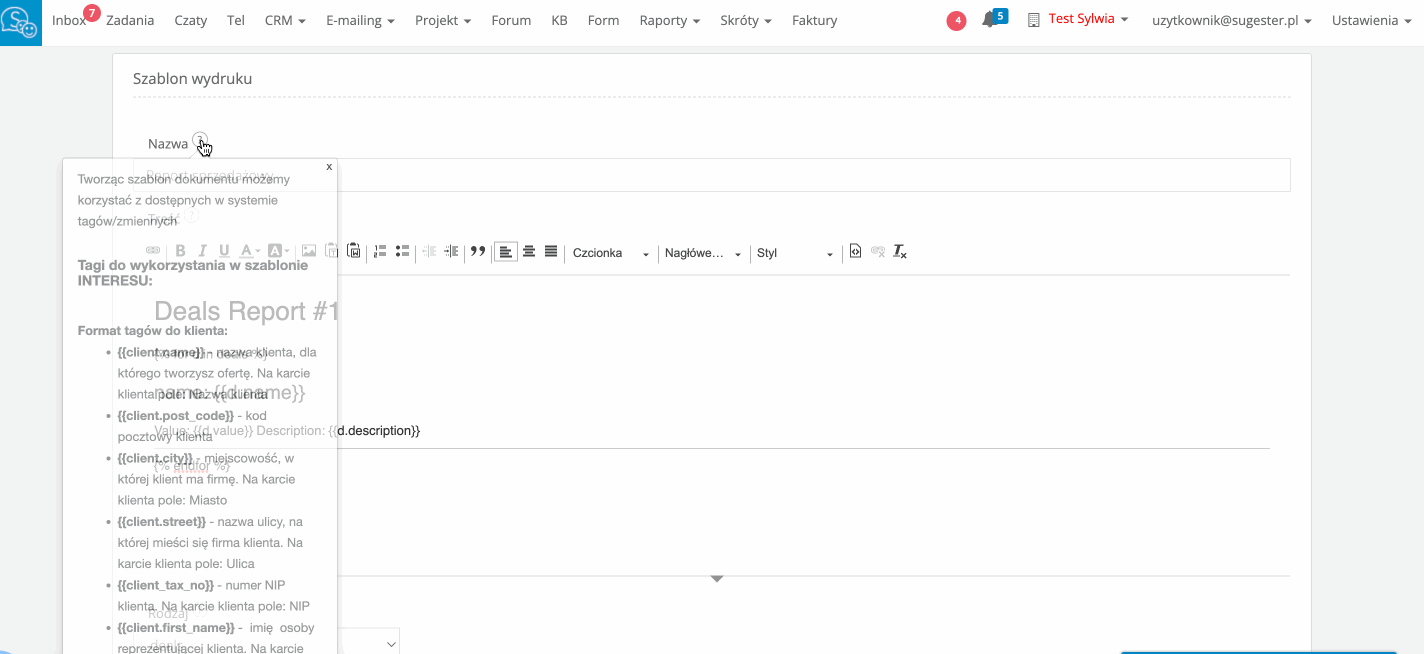
Task: Open the Sugester logo home icon
Action: (x=20, y=21)
